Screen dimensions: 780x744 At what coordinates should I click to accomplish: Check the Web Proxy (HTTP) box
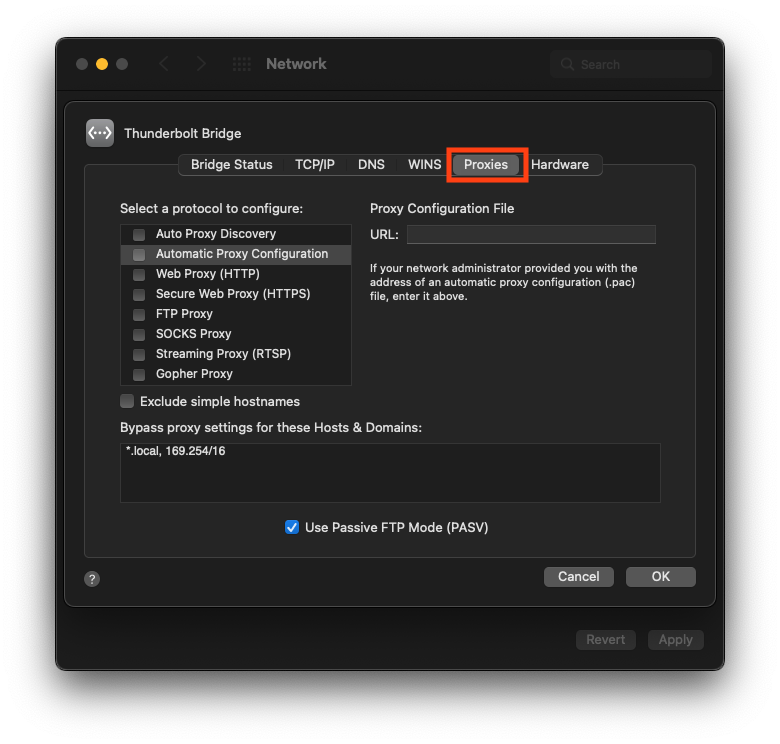[139, 274]
